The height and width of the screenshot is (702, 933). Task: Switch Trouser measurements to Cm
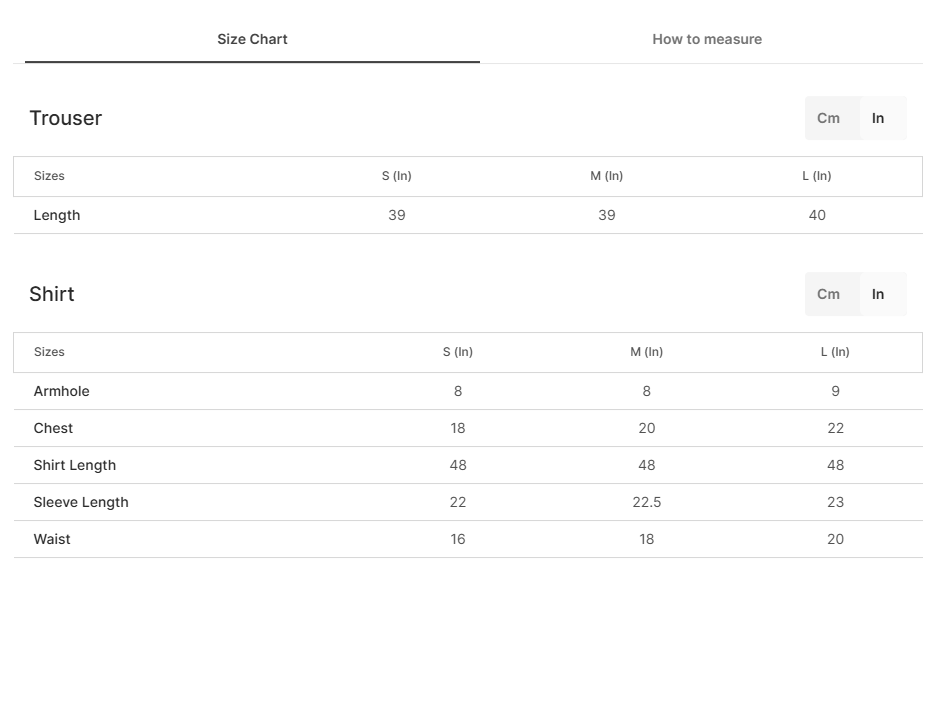828,118
